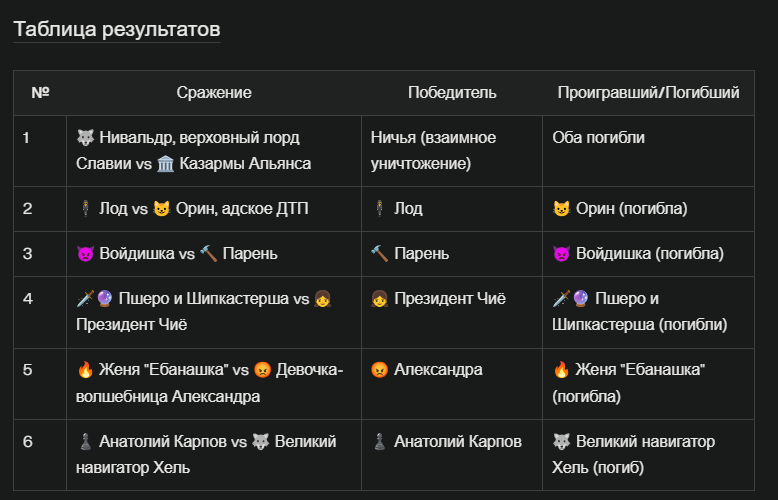Select the Ничья (взаимное уничтожение) cell
This screenshot has width=778, height=500.
pos(452,151)
